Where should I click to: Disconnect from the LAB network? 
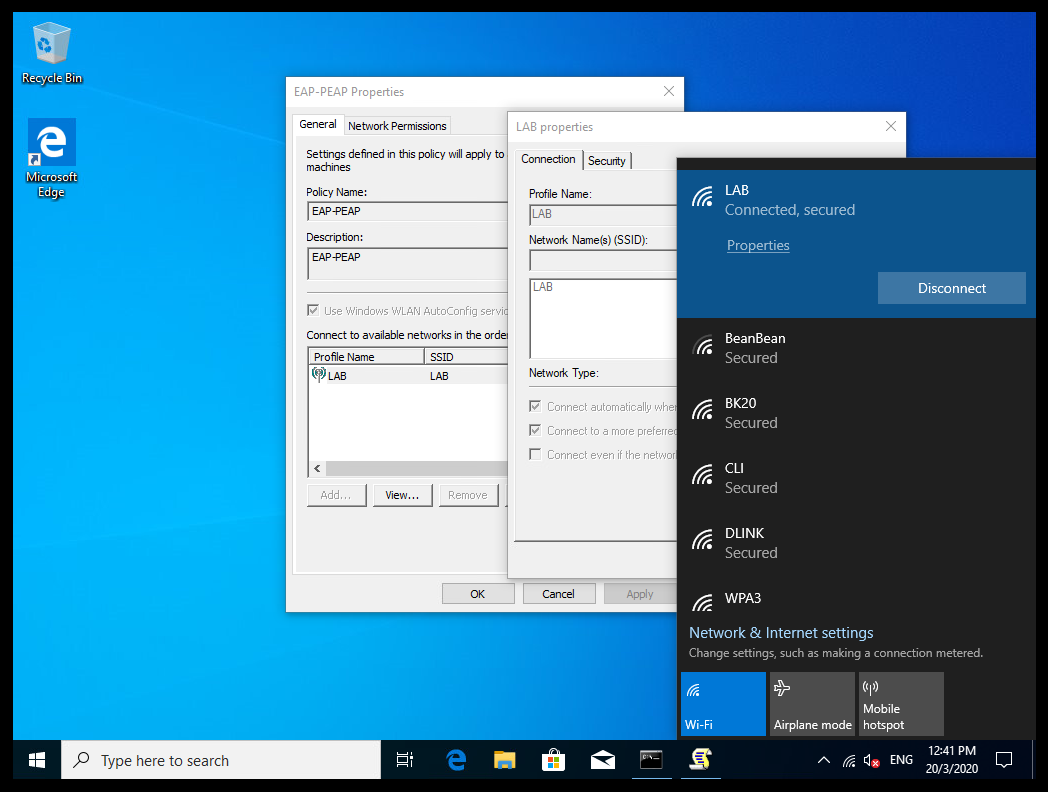pyautogui.click(x=951, y=288)
